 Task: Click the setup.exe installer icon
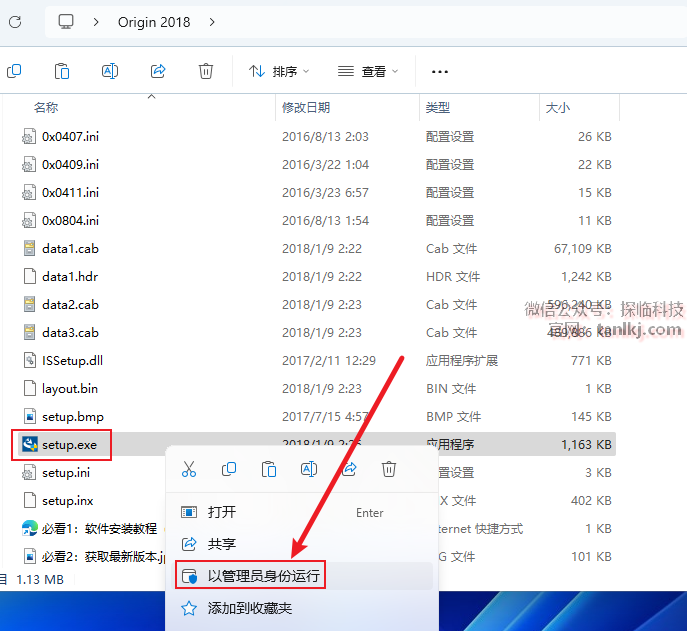29,444
